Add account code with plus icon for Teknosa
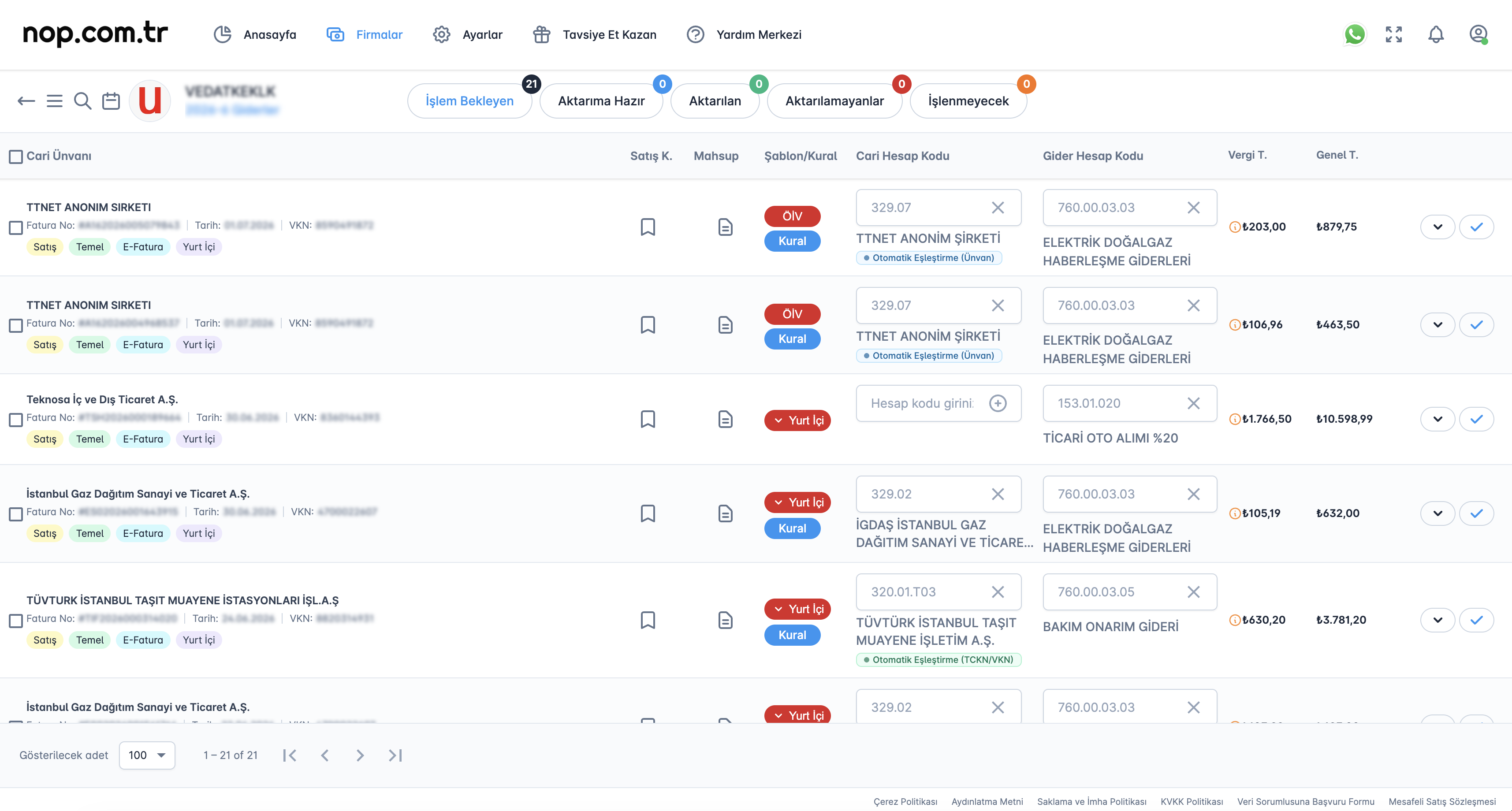 998,403
